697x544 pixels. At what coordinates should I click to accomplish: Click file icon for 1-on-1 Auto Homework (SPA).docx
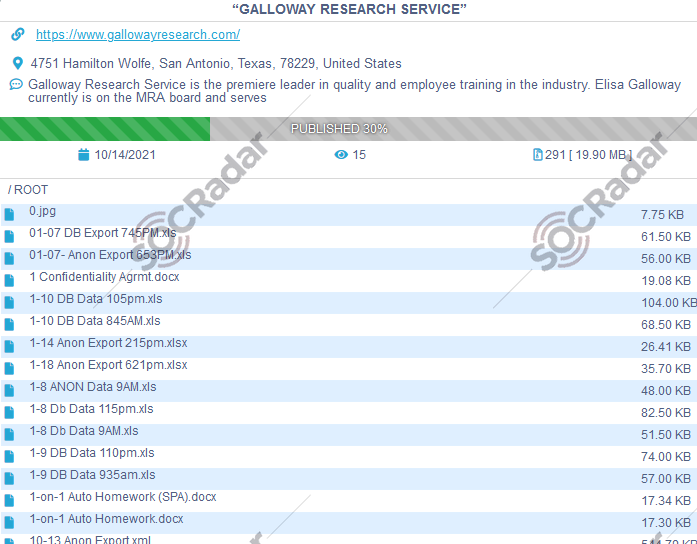[x=9, y=500]
